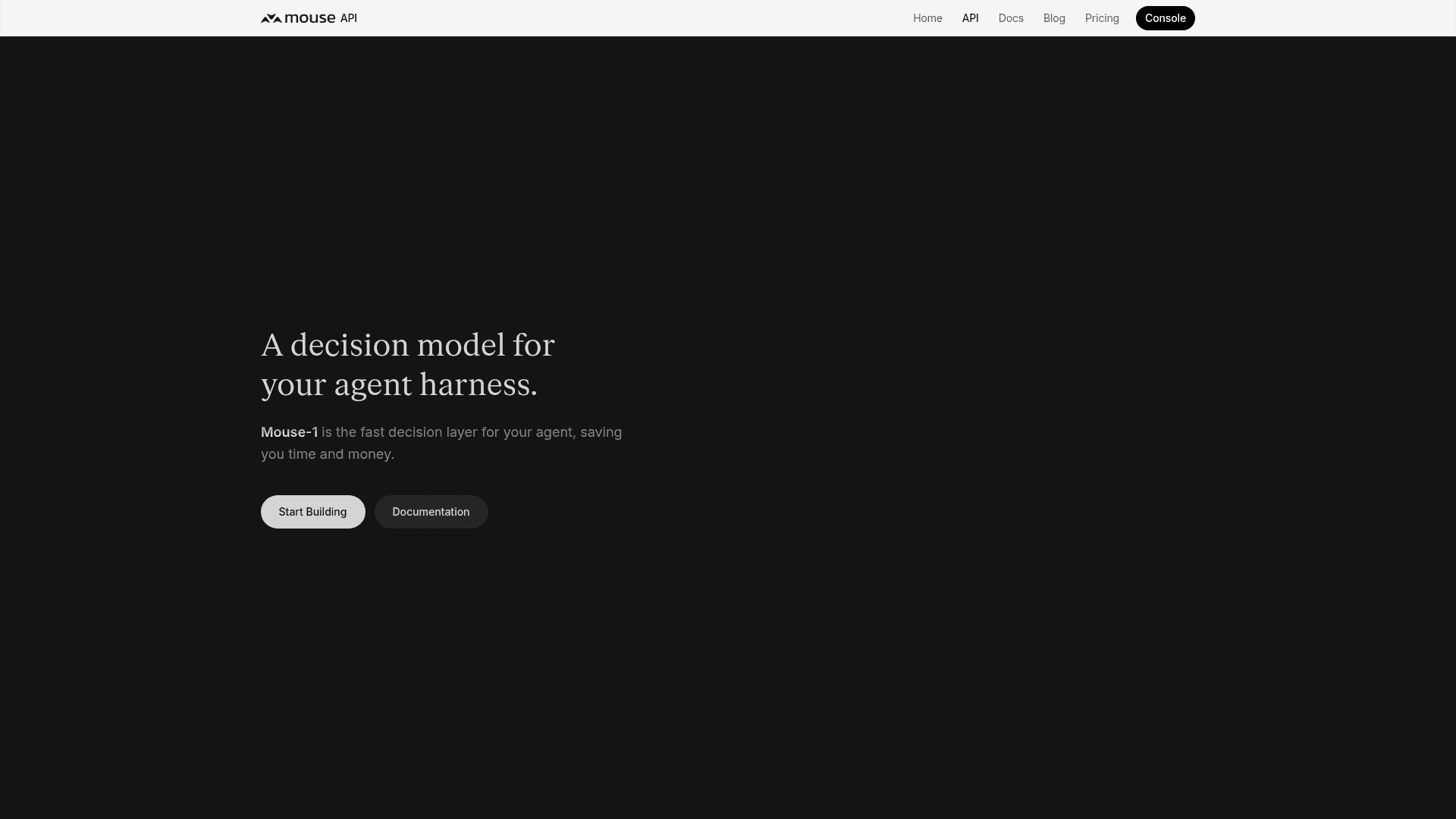Go to Docs in the navbar

pyautogui.click(x=1011, y=18)
